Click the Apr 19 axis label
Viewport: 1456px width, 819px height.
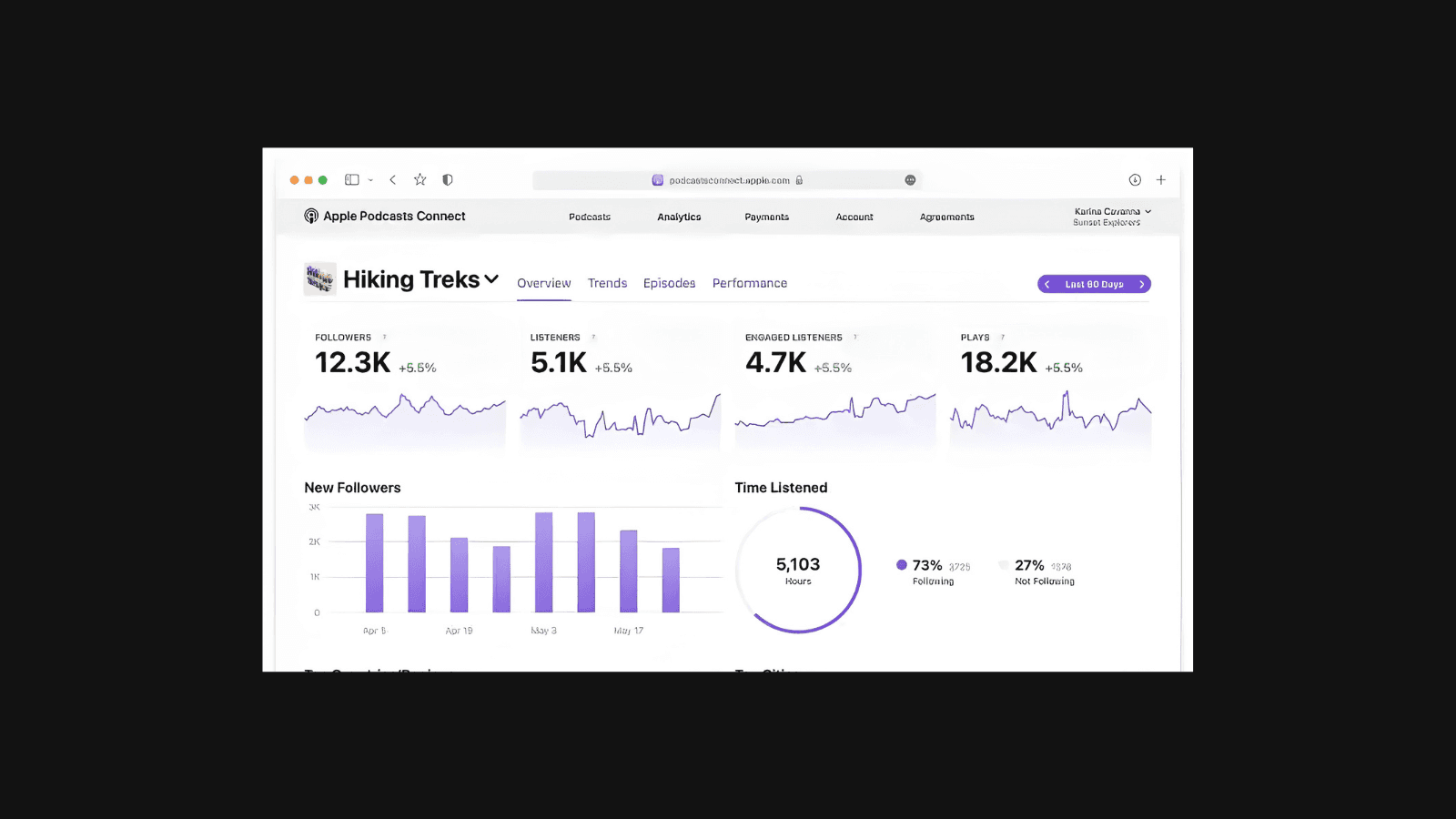459,631
